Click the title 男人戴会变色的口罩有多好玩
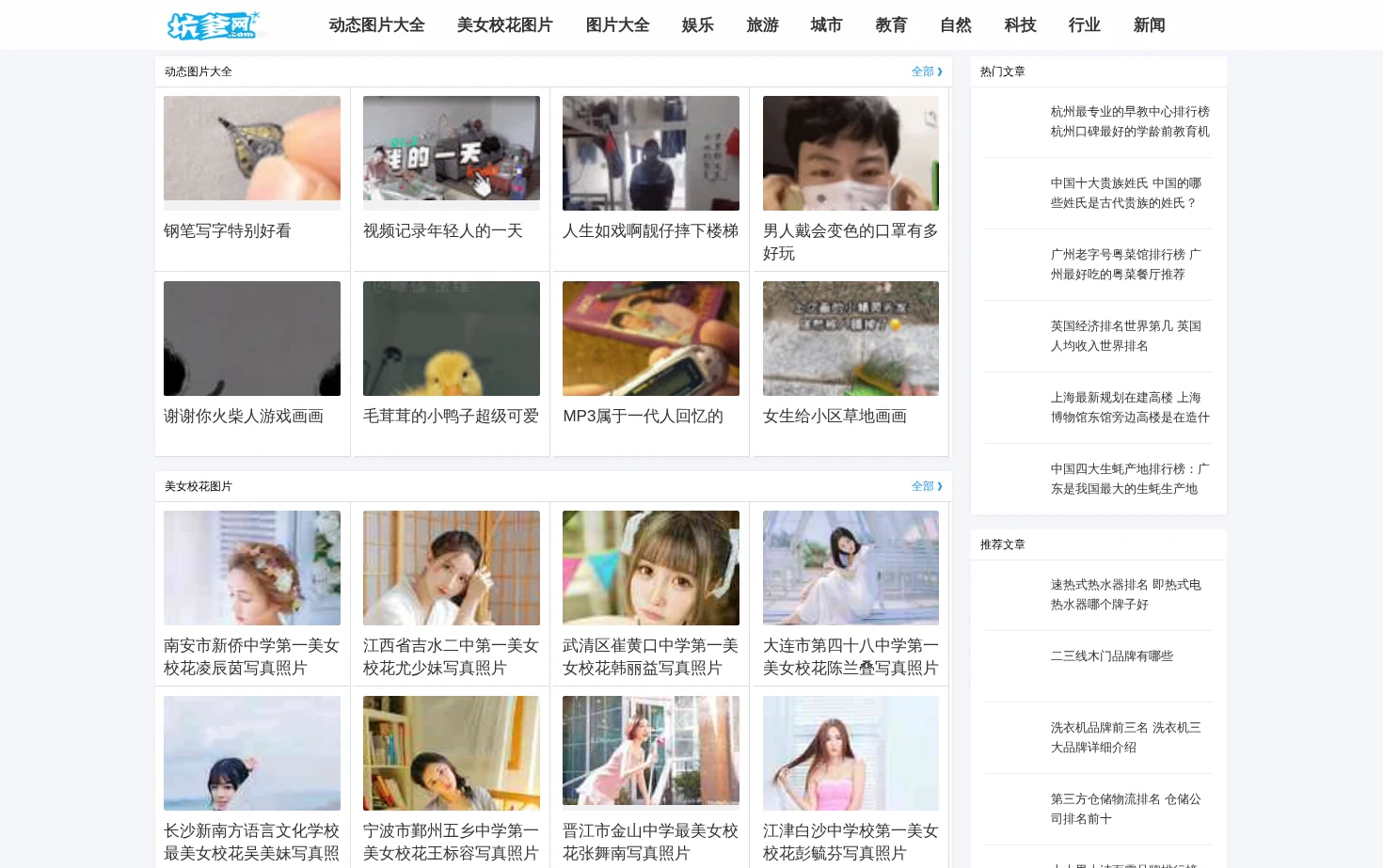This screenshot has width=1383, height=868. point(850,242)
